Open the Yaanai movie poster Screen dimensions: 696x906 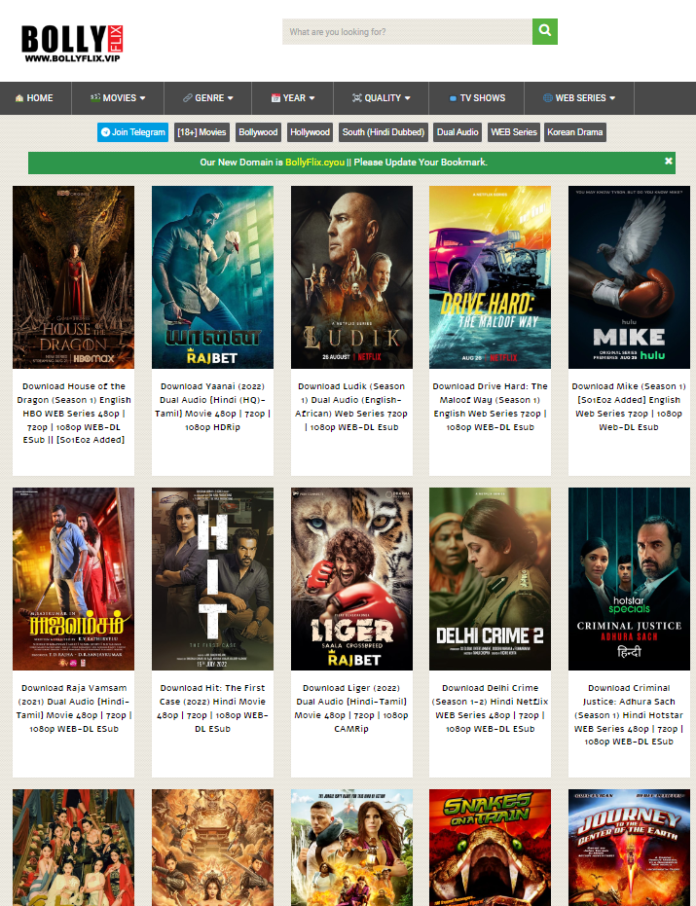point(213,277)
